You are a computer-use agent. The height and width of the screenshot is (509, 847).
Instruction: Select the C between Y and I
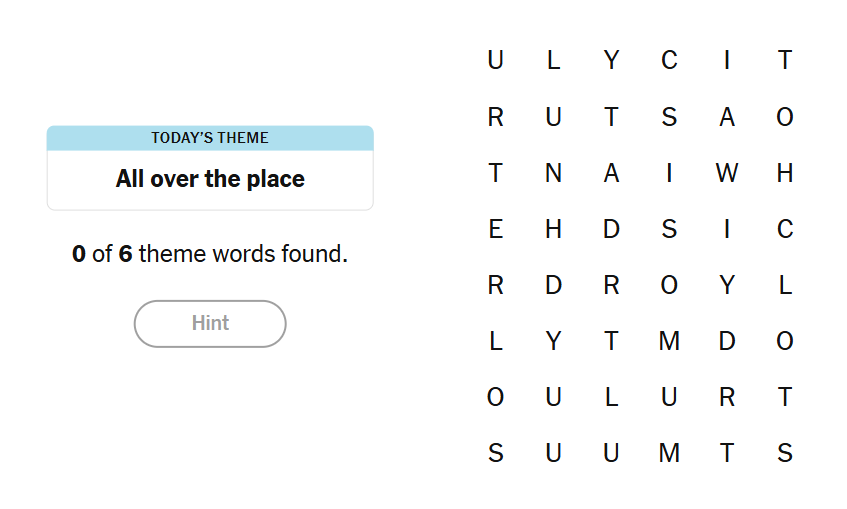669,61
